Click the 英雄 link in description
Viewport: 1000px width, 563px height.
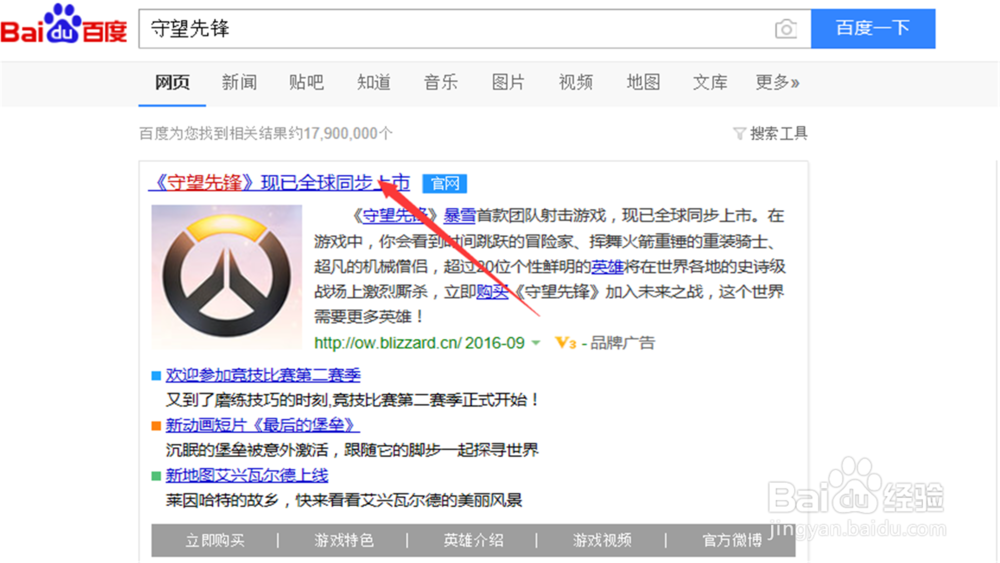(x=607, y=267)
